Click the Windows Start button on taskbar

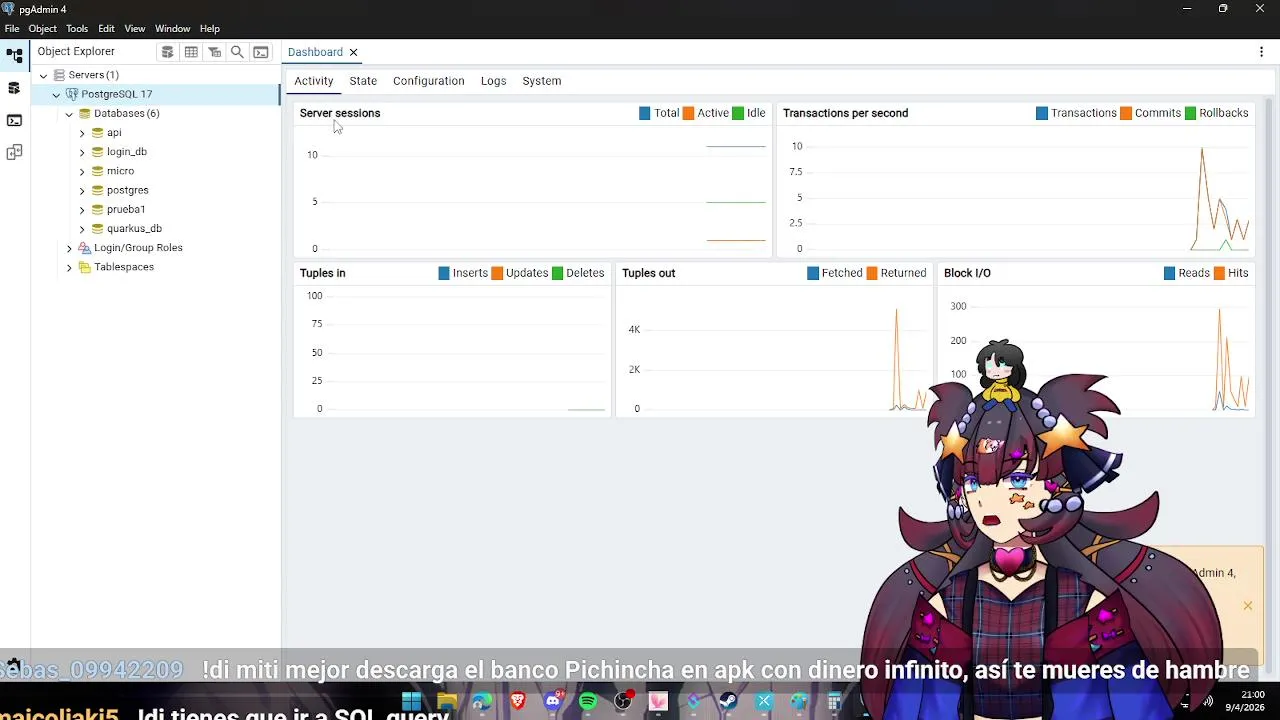(x=411, y=702)
